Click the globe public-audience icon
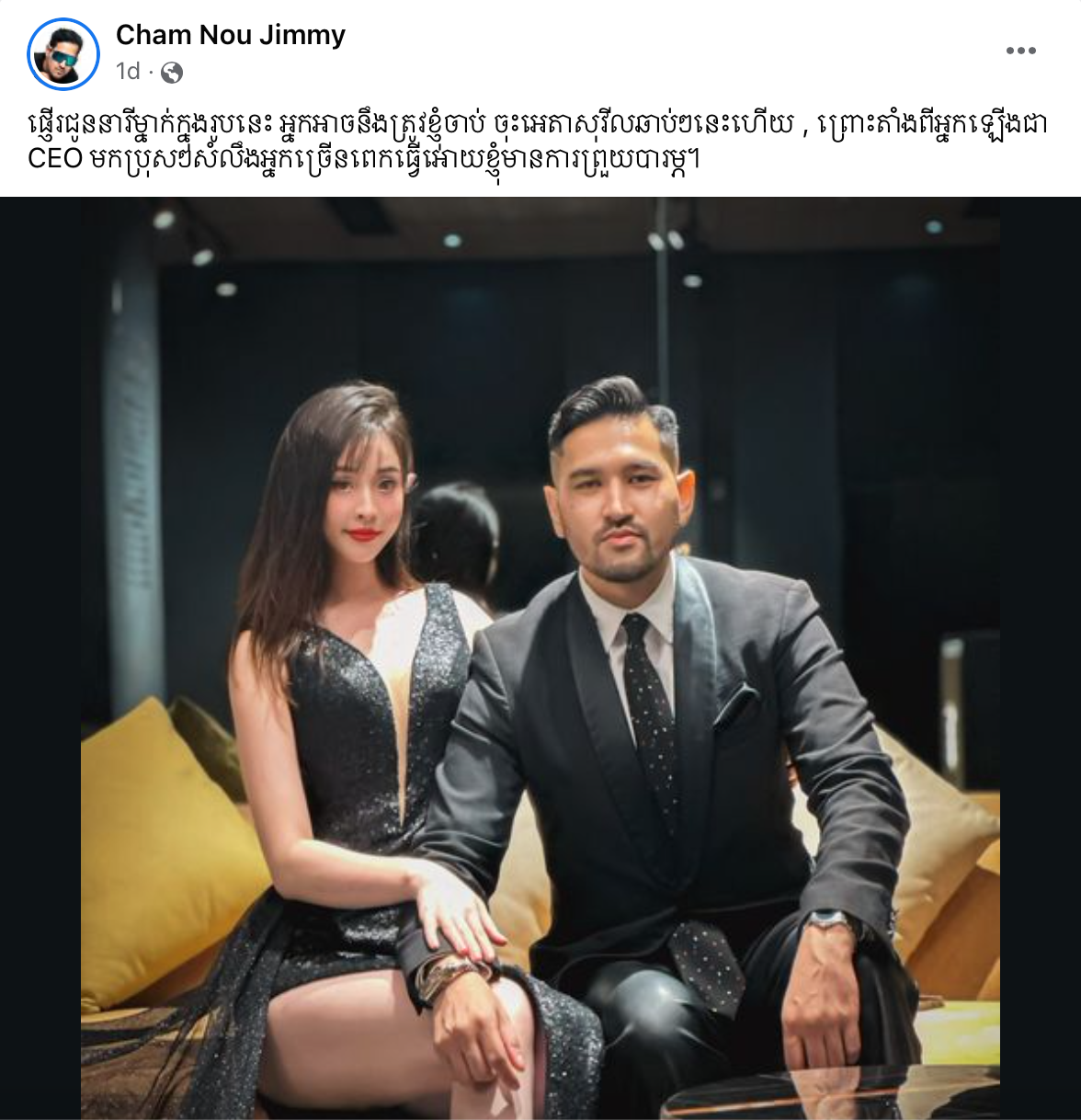The image size is (1081, 1120). [172, 73]
